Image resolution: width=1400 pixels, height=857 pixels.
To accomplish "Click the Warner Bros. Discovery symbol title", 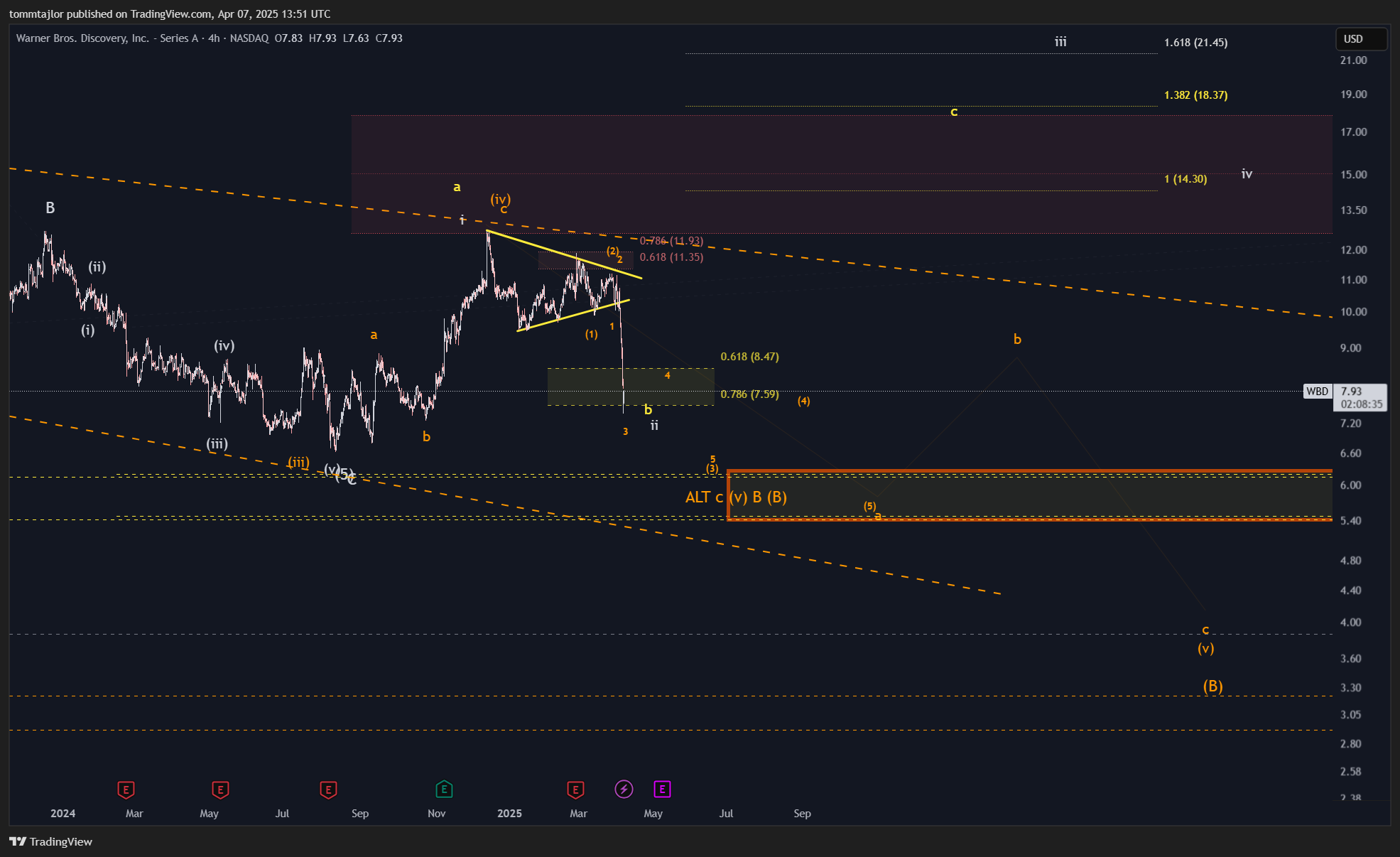I will coord(107,38).
